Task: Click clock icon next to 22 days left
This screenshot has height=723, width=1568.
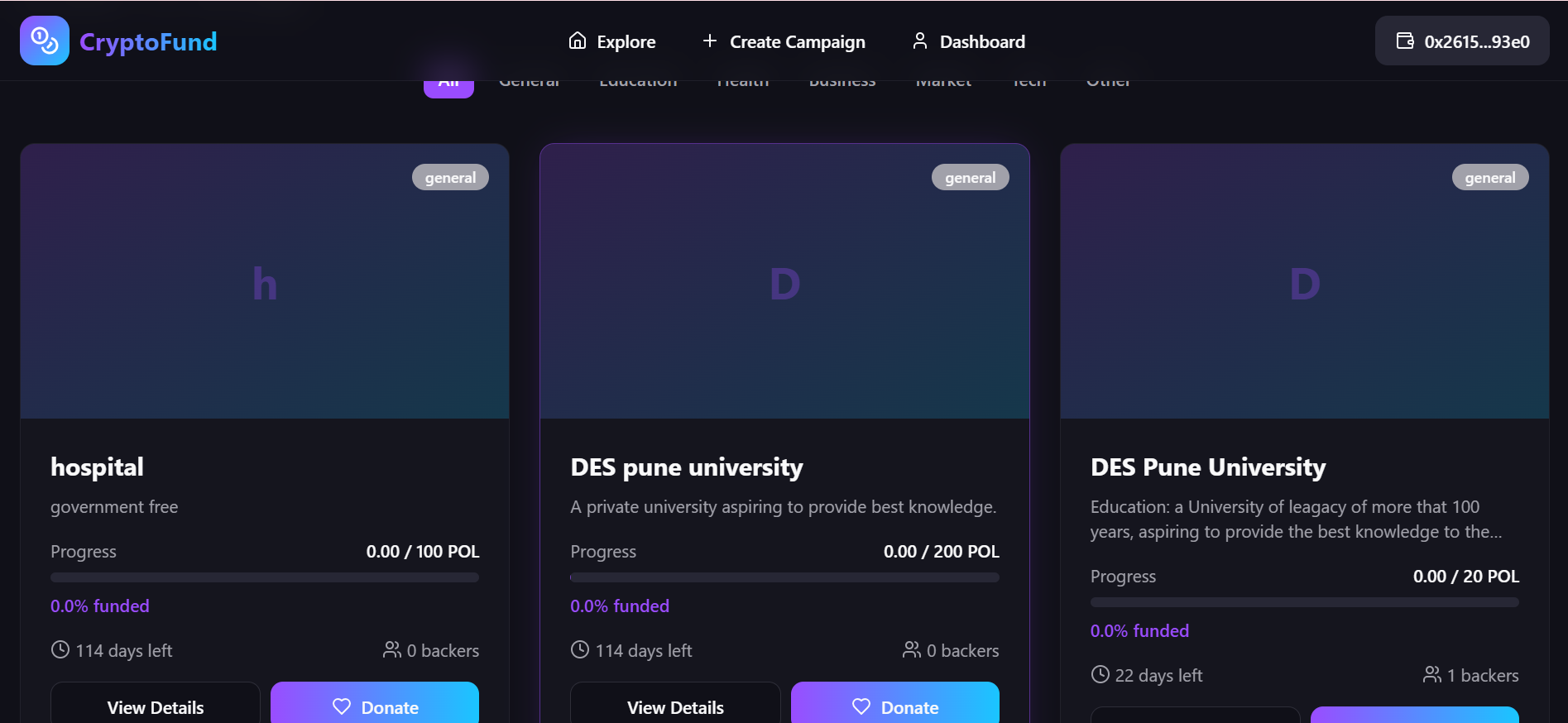Action: tap(1100, 674)
